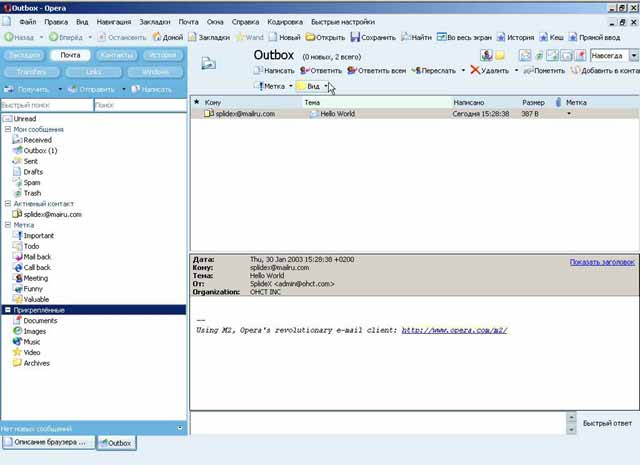Open the Почта menu in menu bar
Screen dimensions: 640x465
point(188,22)
